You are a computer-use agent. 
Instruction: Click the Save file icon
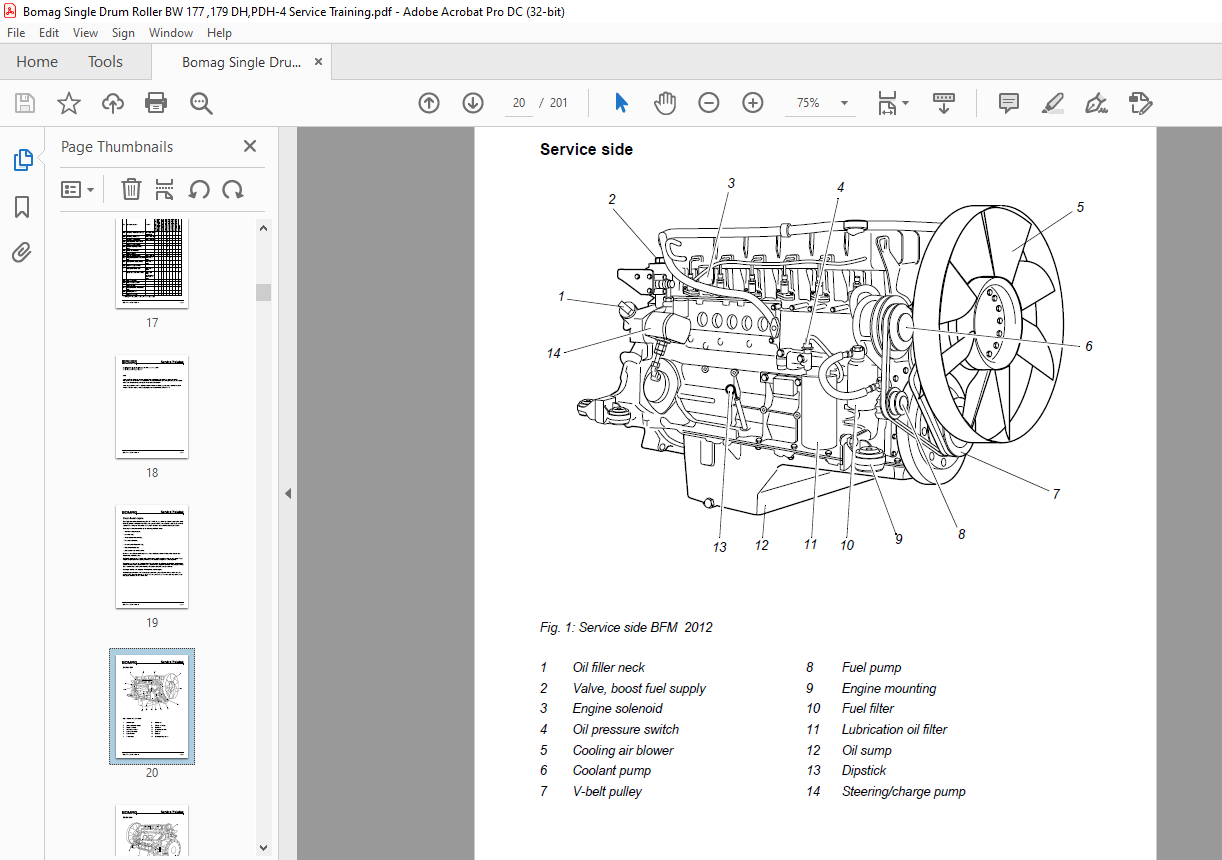click(x=25, y=103)
